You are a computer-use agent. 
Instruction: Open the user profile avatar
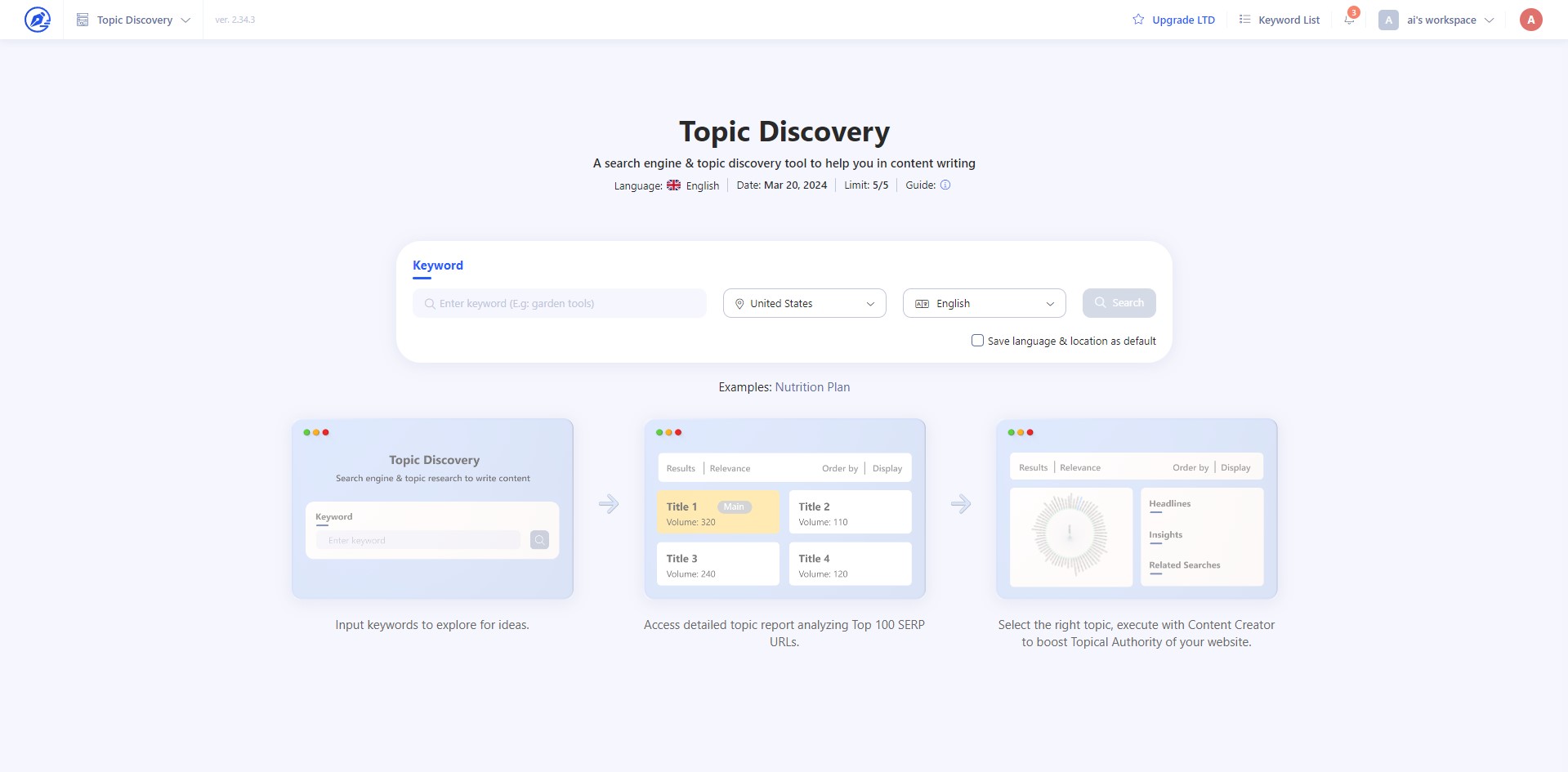1530,20
